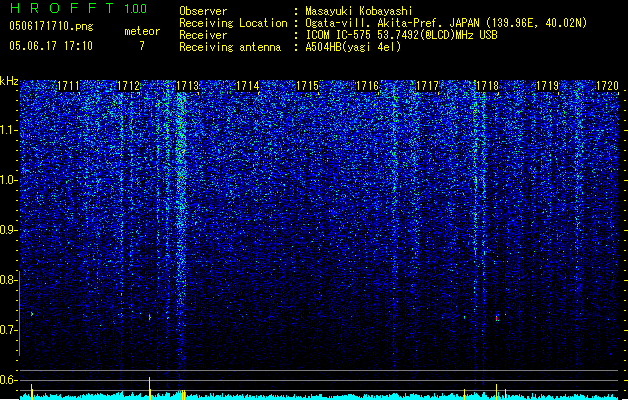629x400 pixels.
Task: Click the kHz axis unit label
Action: click(9, 81)
